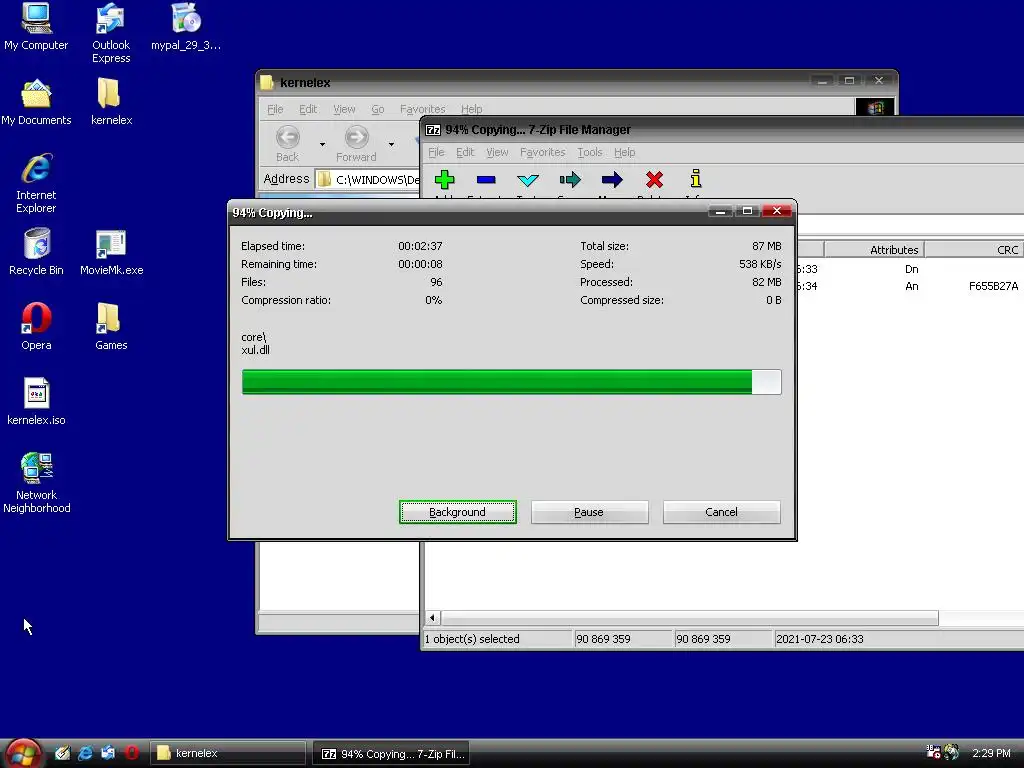Open File menu in kernelex window

click(x=275, y=109)
